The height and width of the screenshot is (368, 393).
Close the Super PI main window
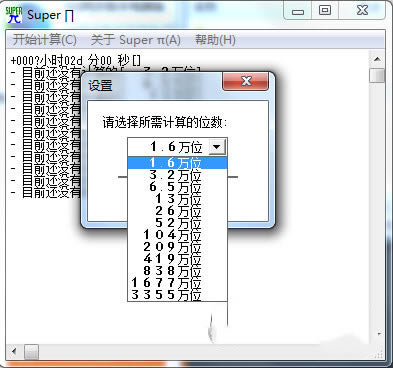coord(362,11)
